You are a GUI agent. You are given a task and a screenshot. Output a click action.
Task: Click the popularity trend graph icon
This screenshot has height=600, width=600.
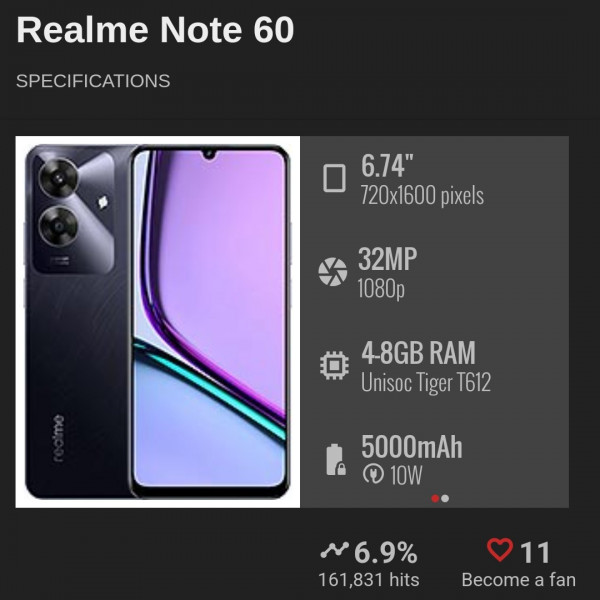[x=334, y=550]
